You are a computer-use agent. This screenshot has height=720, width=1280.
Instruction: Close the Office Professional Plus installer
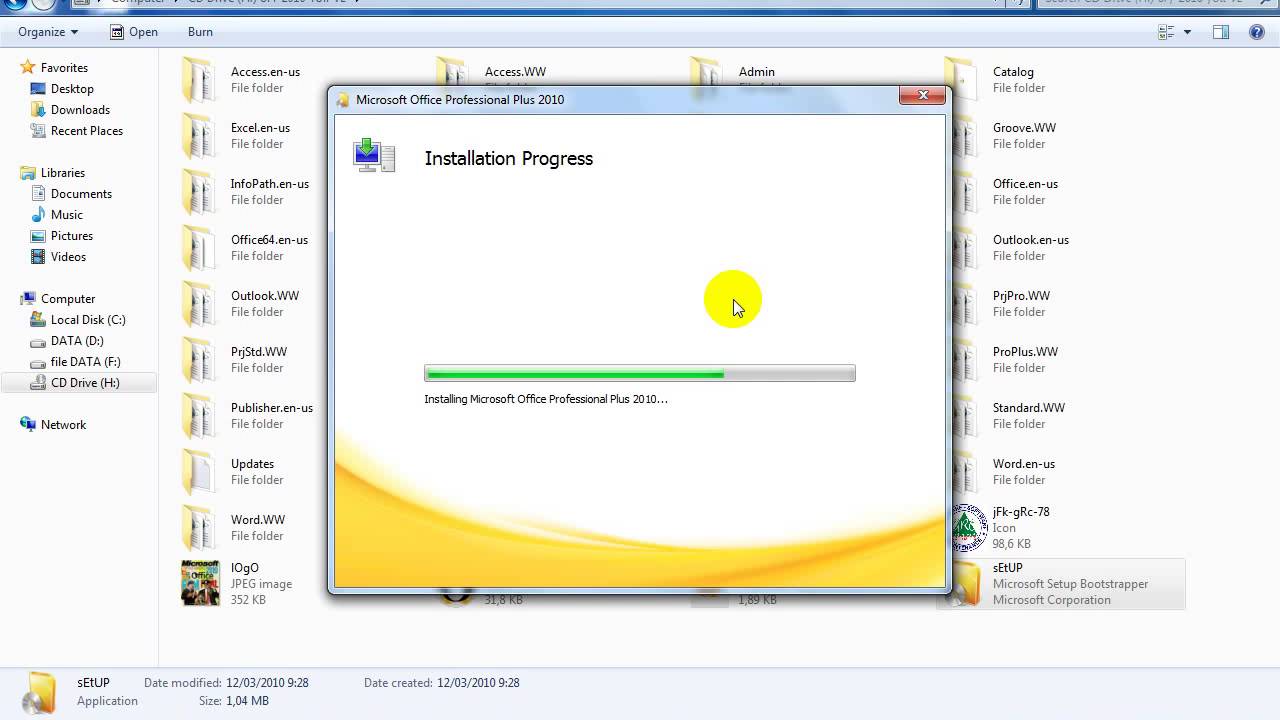click(x=922, y=95)
